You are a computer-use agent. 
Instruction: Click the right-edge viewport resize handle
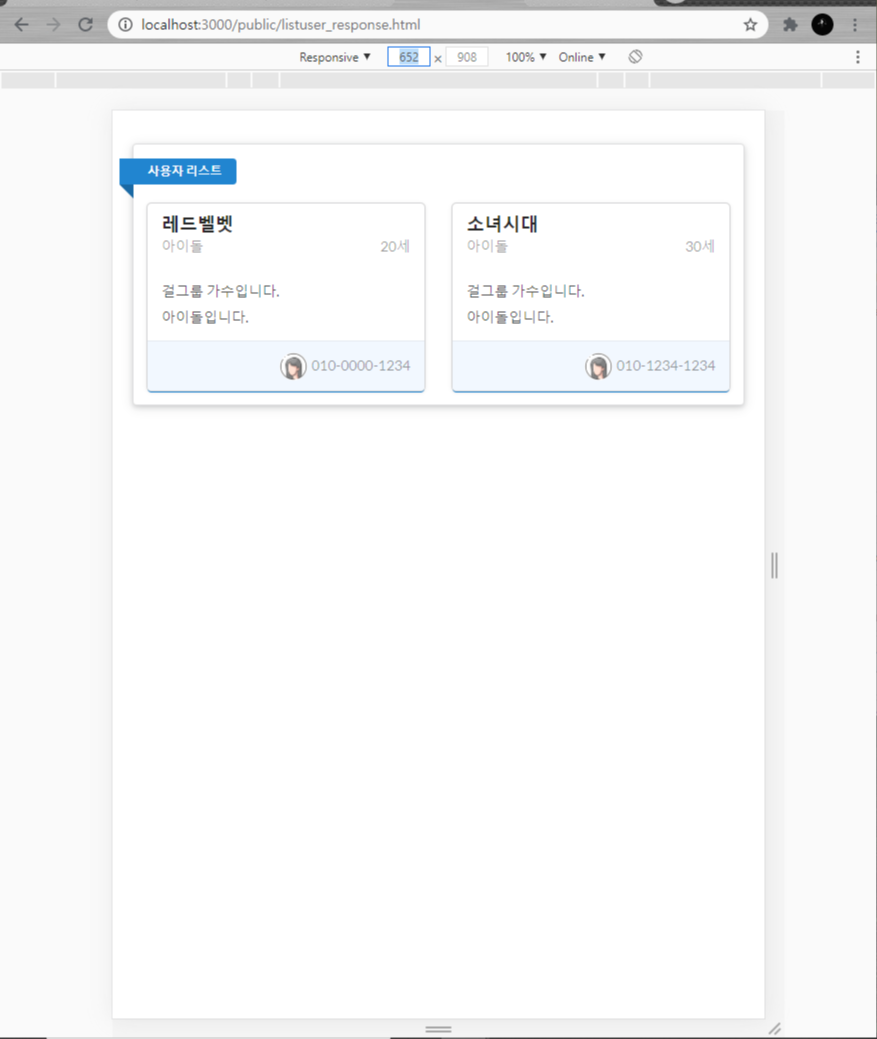pyautogui.click(x=774, y=565)
